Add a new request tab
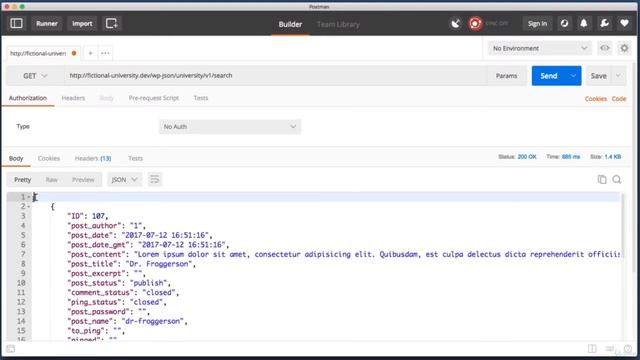The height and width of the screenshot is (360, 640). point(90,53)
